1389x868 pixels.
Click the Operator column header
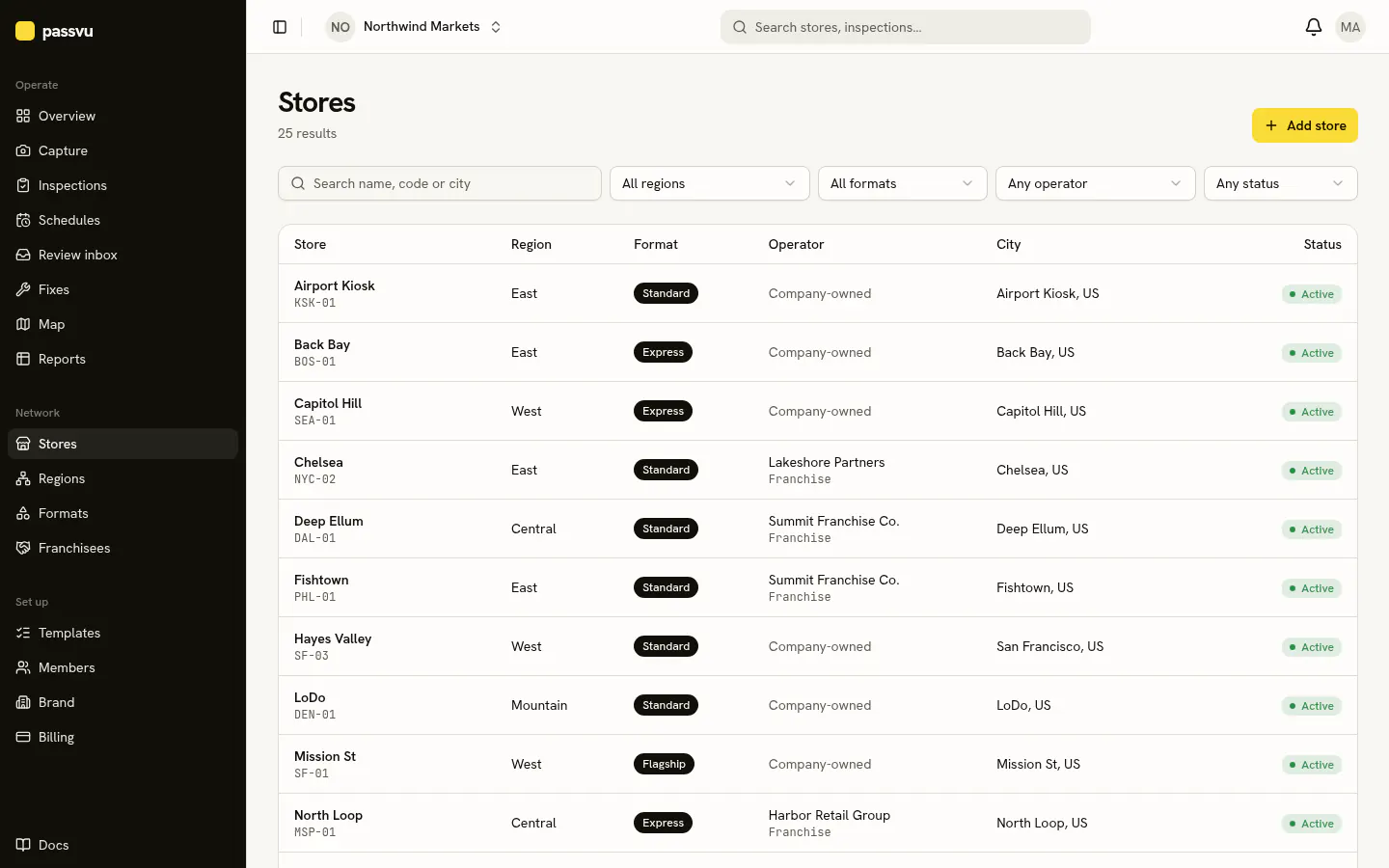click(x=796, y=244)
